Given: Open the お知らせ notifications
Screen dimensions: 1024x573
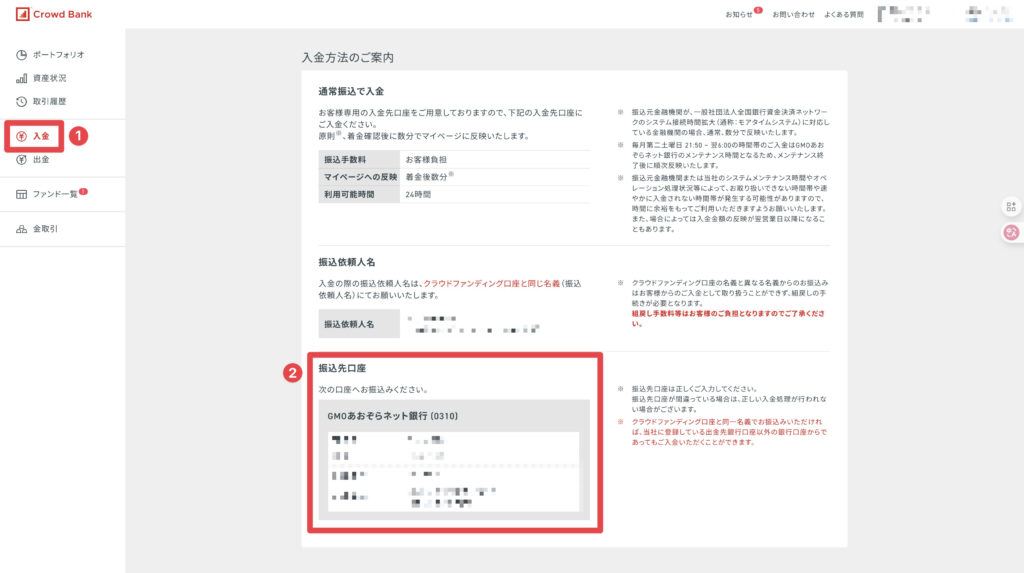Looking at the screenshot, I should (738, 15).
